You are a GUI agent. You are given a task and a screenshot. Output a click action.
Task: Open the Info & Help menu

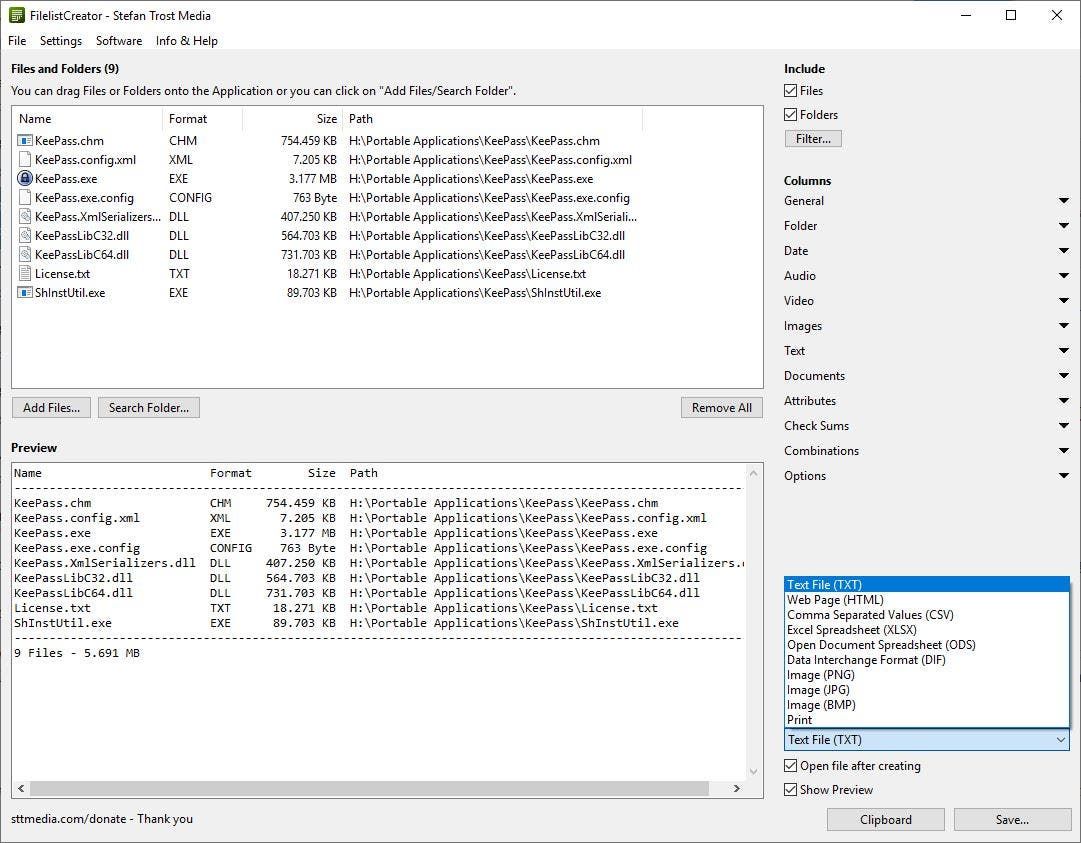pyautogui.click(x=186, y=41)
